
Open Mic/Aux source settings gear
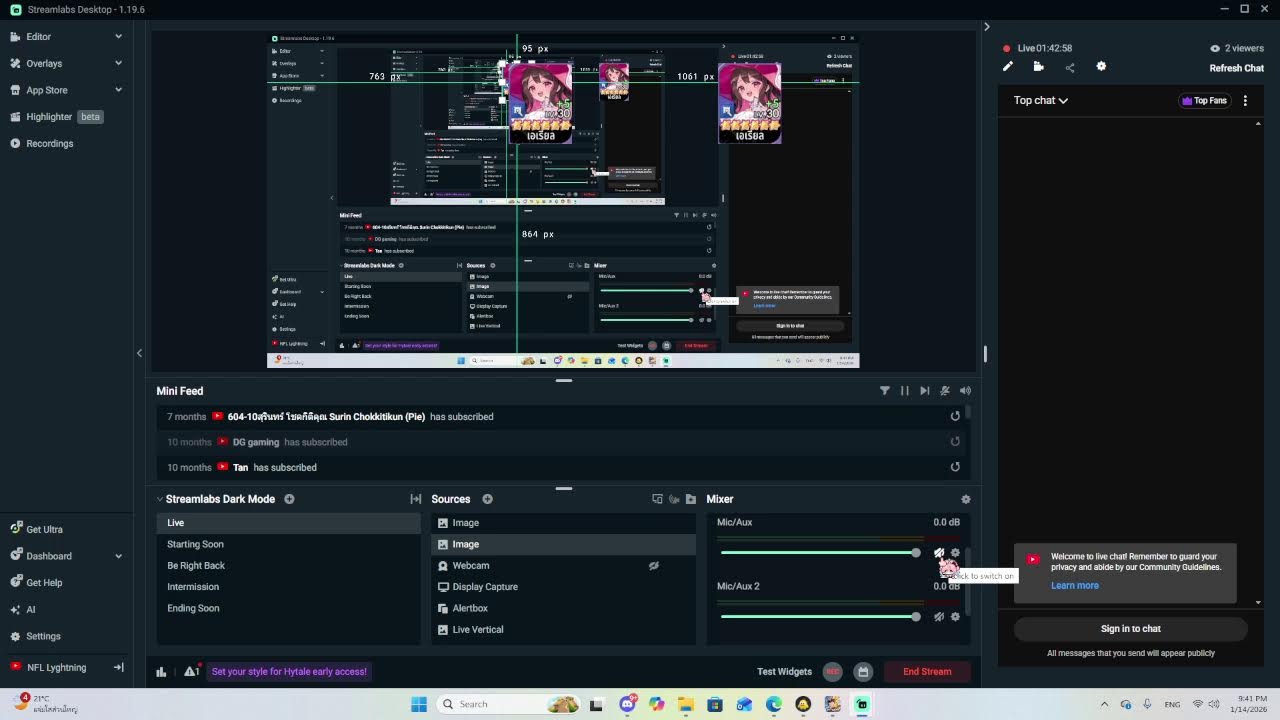pos(955,553)
